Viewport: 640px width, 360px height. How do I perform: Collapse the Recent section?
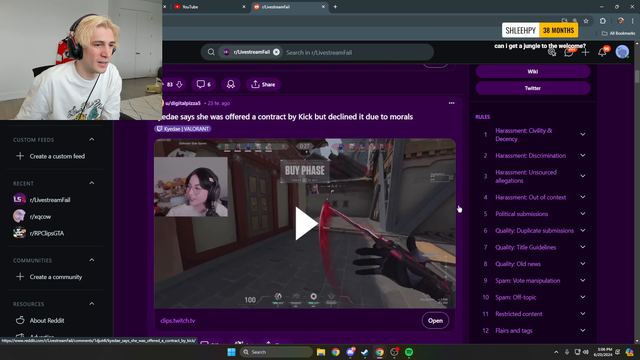click(x=91, y=183)
